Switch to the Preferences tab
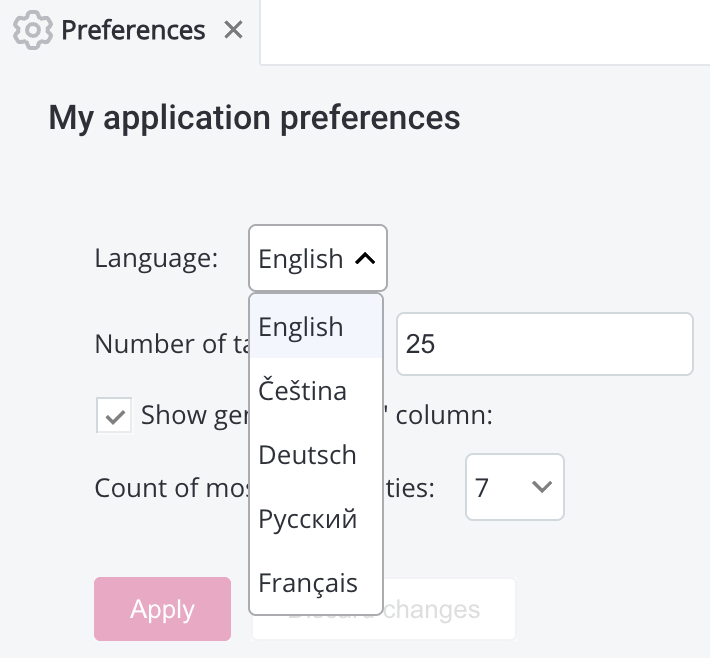 pos(132,31)
